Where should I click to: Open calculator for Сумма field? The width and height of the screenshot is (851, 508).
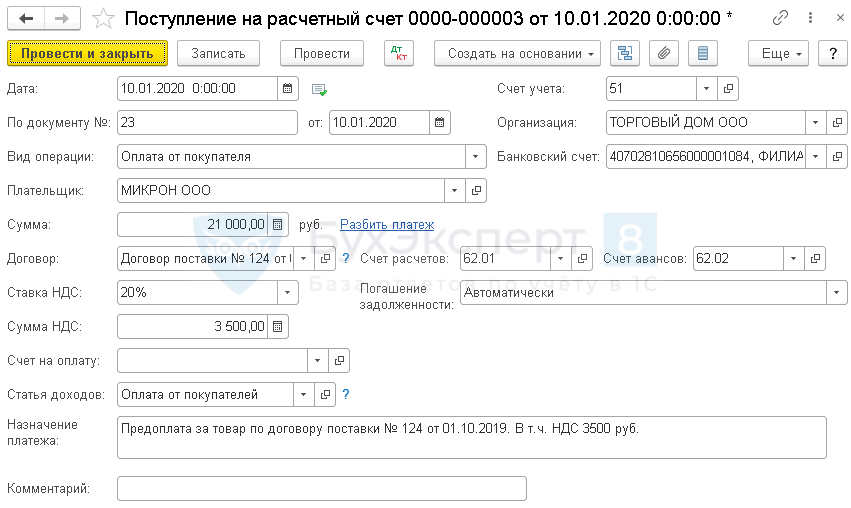point(278,225)
